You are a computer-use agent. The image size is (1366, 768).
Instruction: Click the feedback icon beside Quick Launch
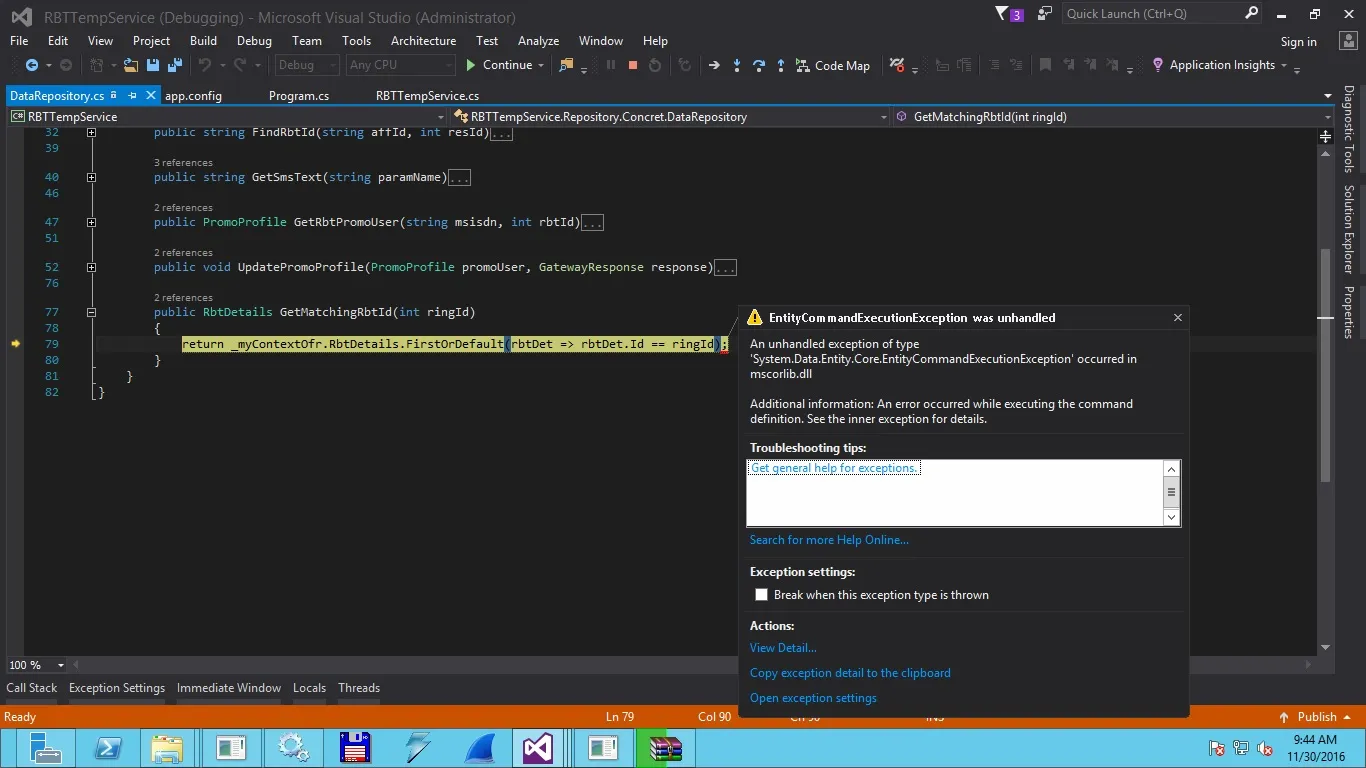(x=1045, y=14)
